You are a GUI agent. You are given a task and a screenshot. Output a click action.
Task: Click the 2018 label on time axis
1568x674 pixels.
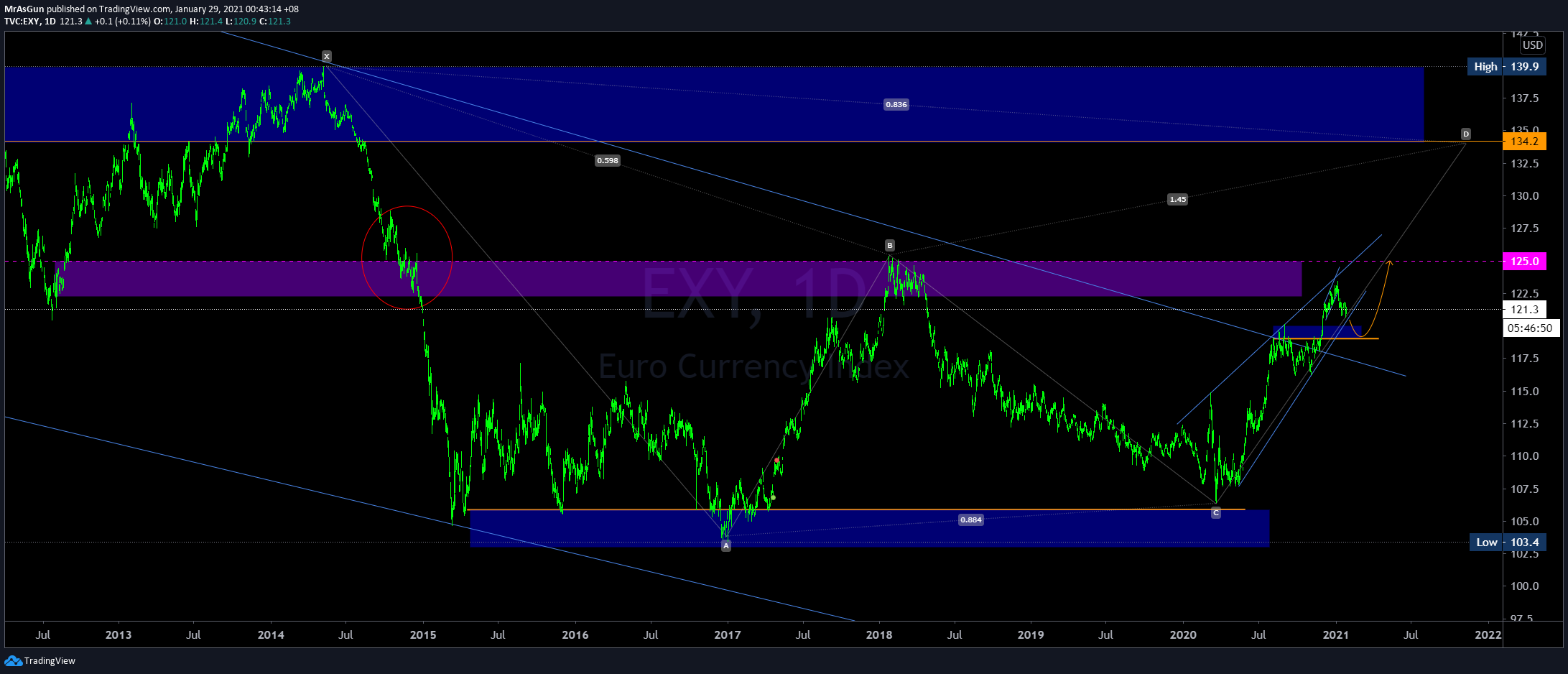(x=879, y=634)
